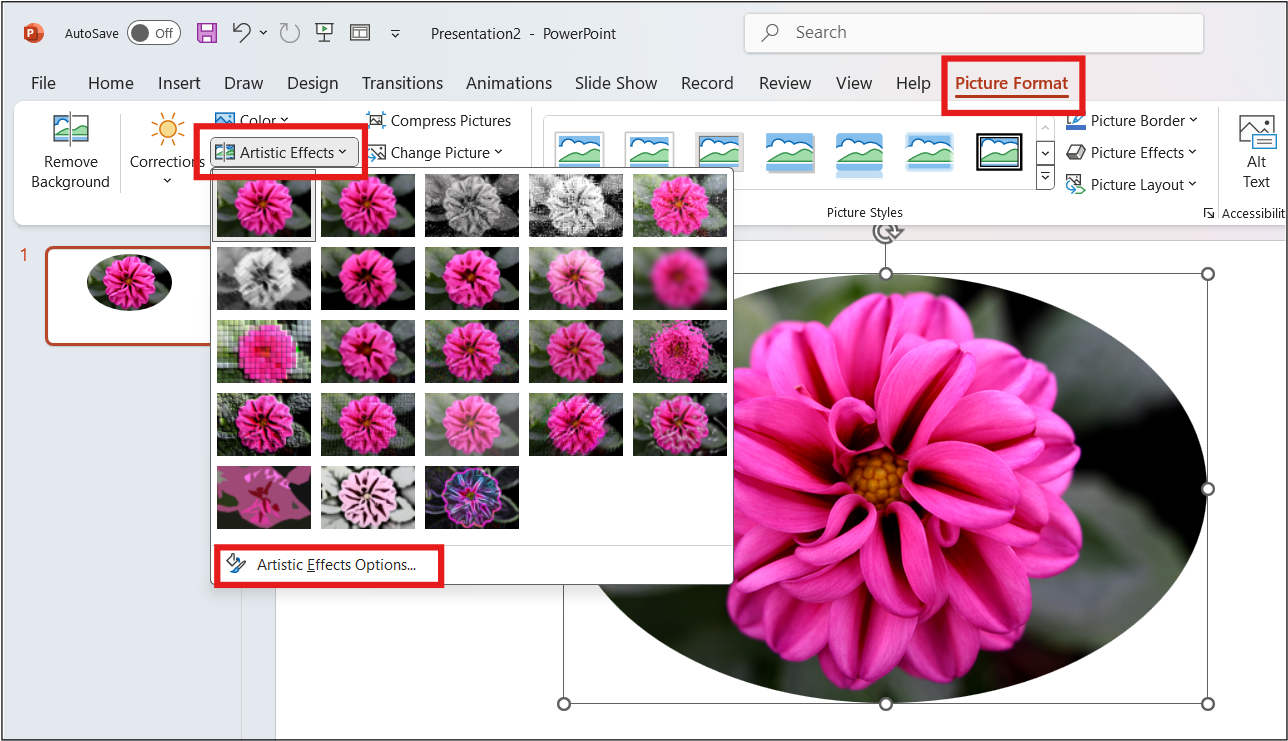This screenshot has height=741, width=1288.
Task: Click the Remove Background button
Action: coord(70,151)
